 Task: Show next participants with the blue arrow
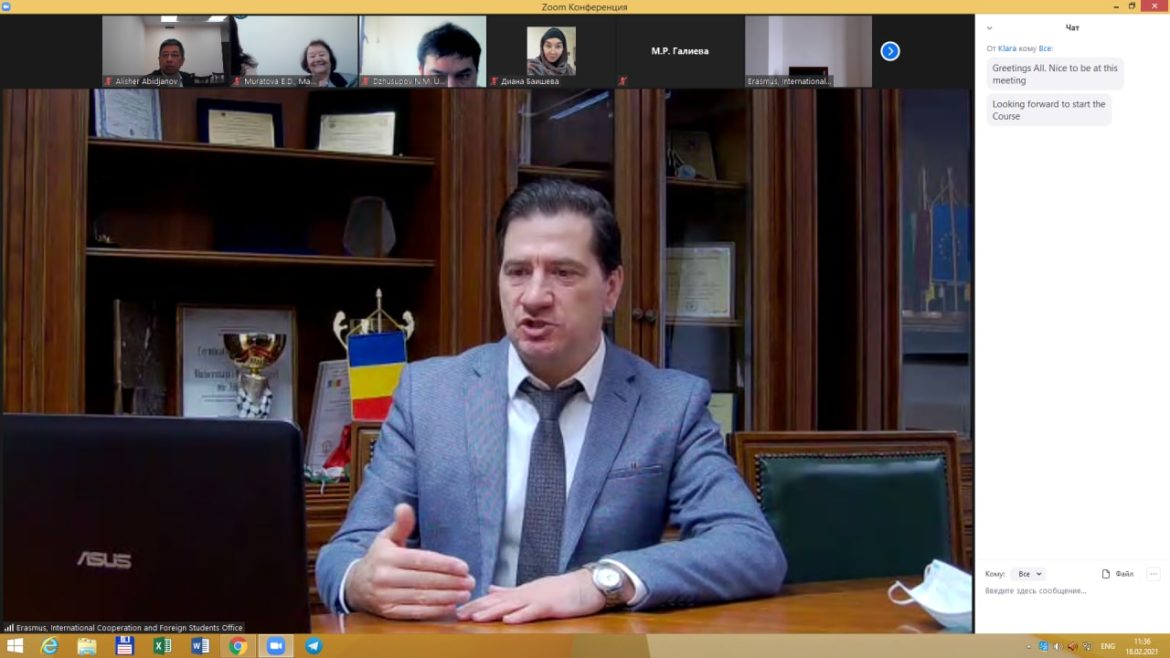pyautogui.click(x=889, y=51)
